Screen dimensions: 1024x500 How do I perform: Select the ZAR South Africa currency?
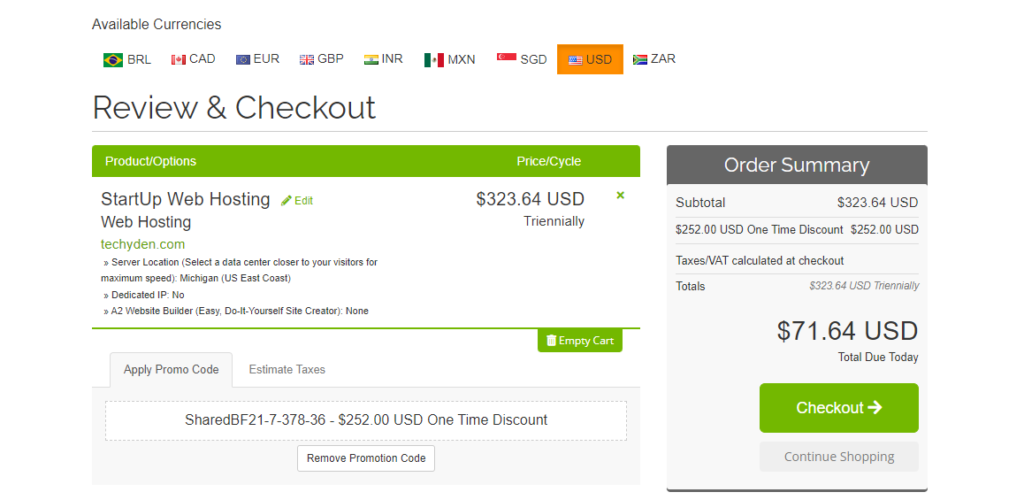(x=654, y=59)
